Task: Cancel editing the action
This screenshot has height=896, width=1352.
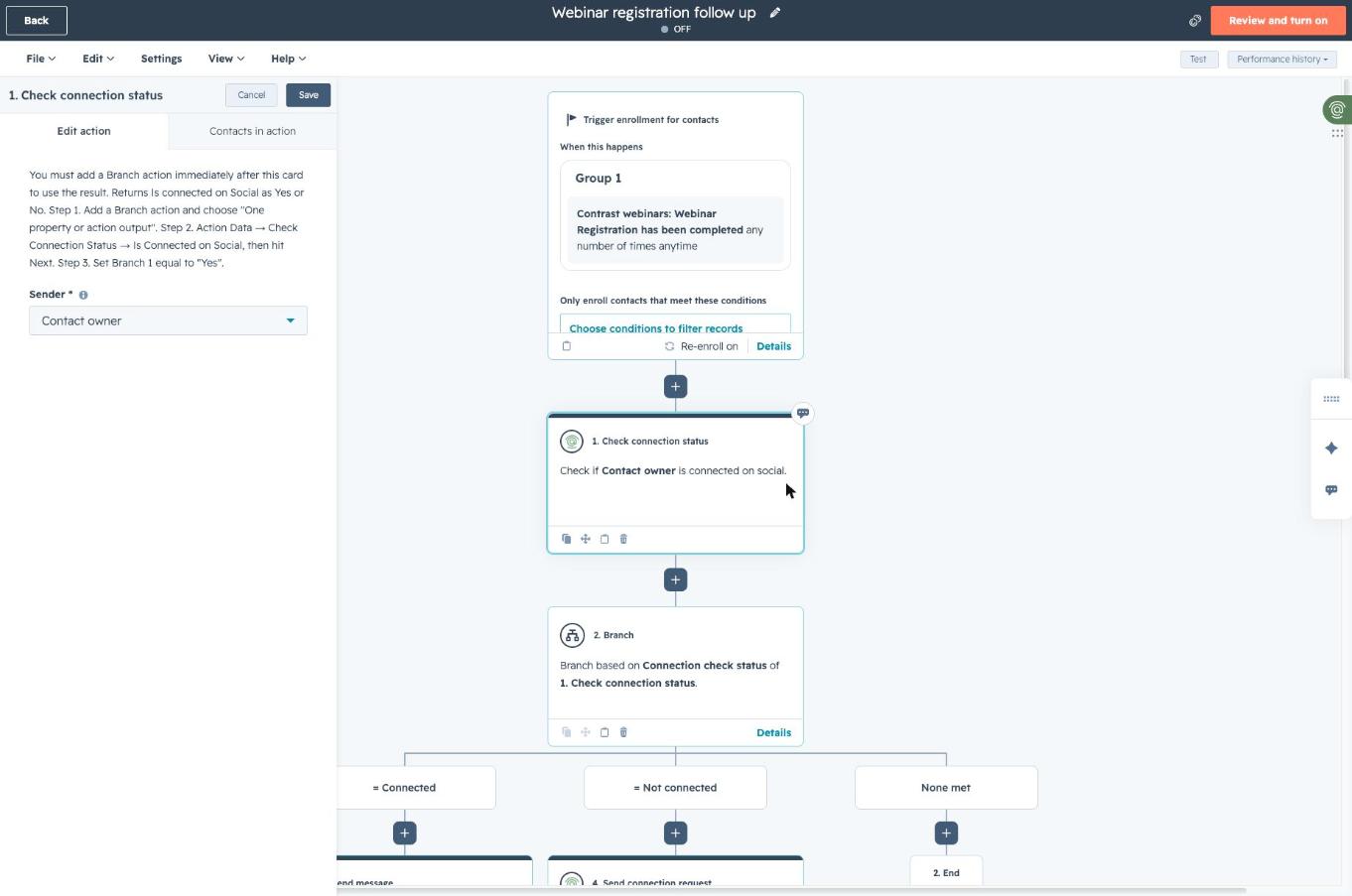Action: tap(251, 95)
